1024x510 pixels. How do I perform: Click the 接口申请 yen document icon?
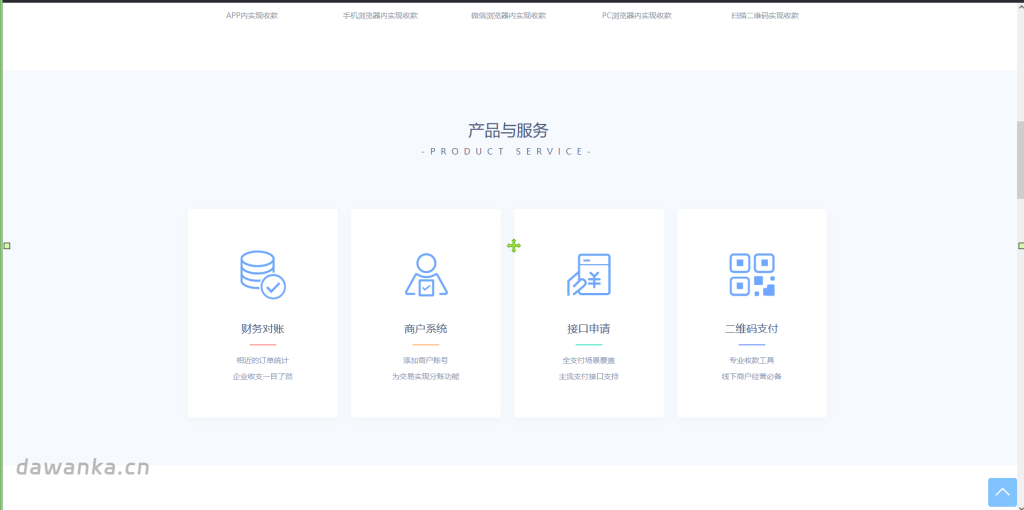click(588, 275)
